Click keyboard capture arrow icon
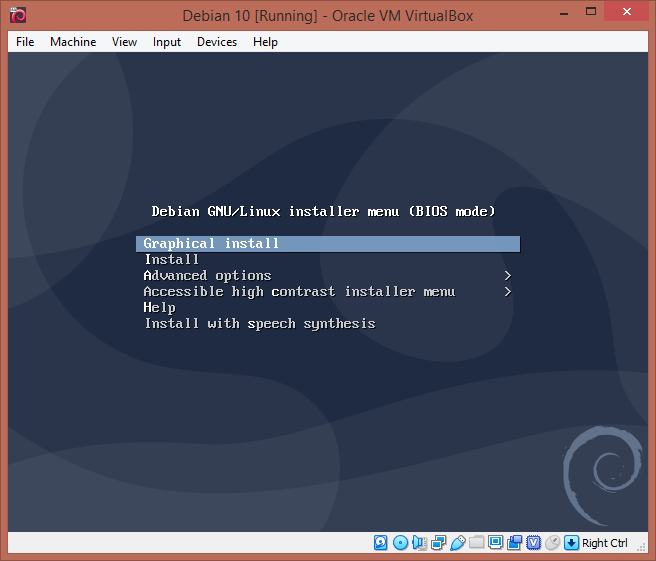656x561 pixels. [x=571, y=543]
